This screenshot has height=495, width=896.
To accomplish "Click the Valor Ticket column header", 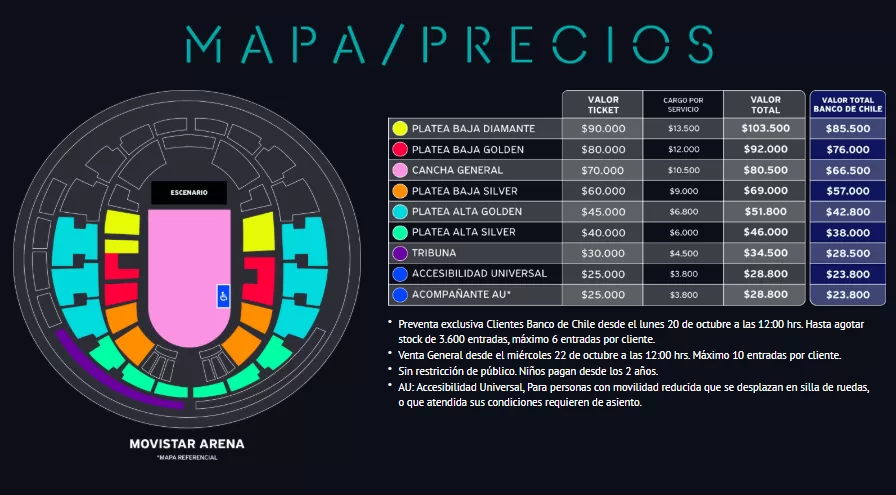I will [x=603, y=105].
